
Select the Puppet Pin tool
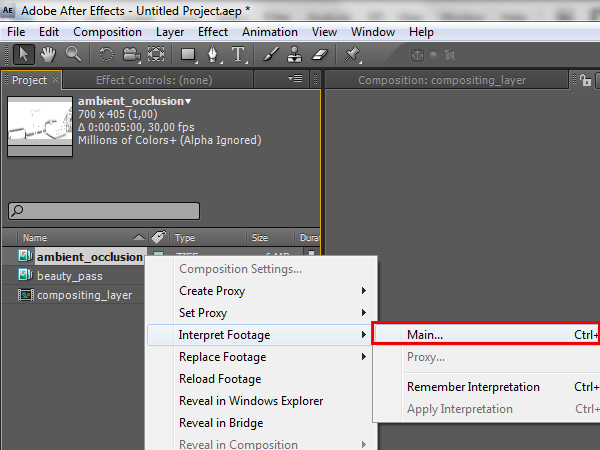[x=353, y=54]
